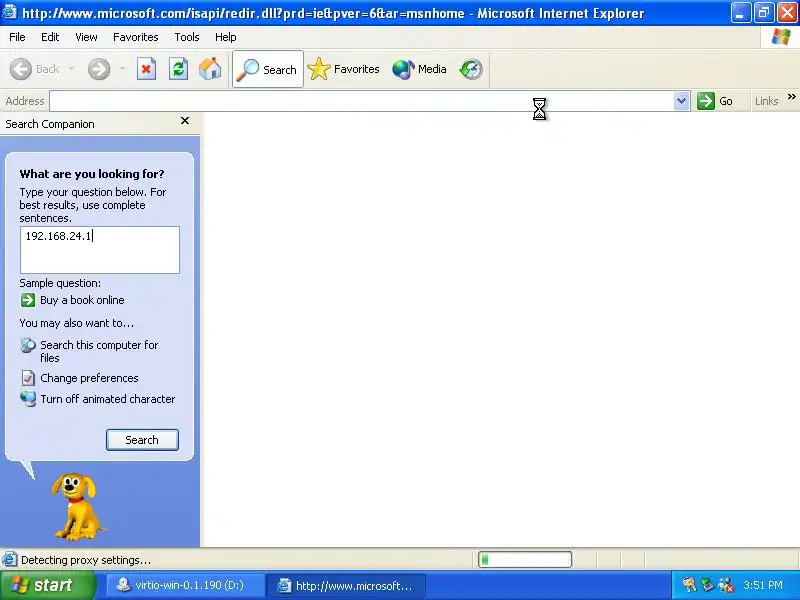Click the 'Search Companion' pane title
Viewport: 800px width, 600px height.
(50, 124)
